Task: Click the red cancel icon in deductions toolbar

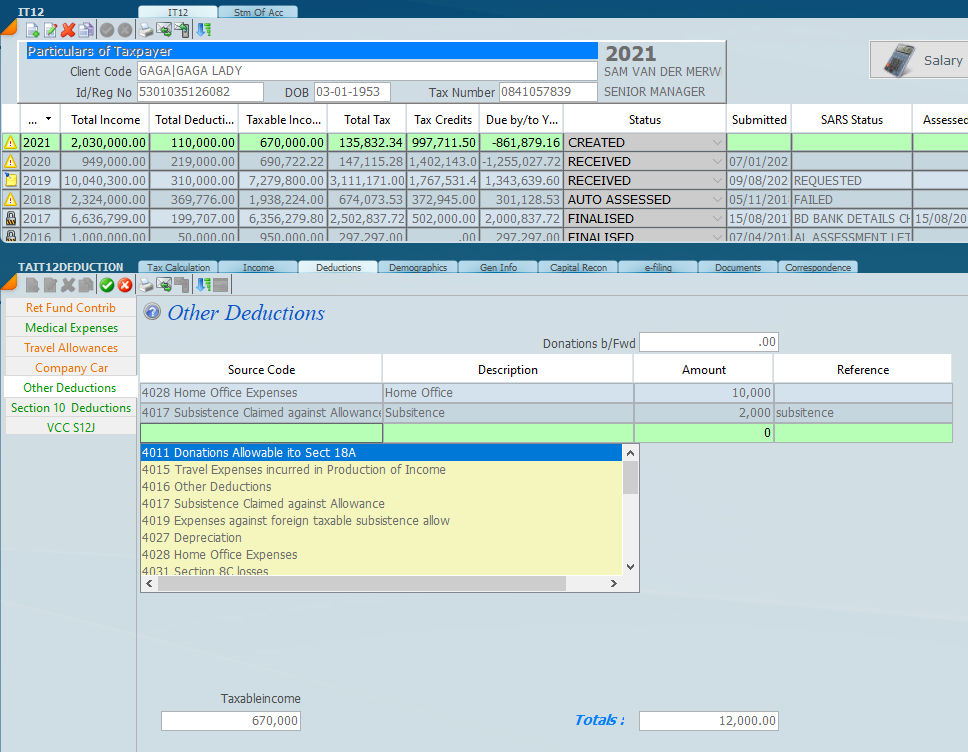Action: (x=125, y=285)
